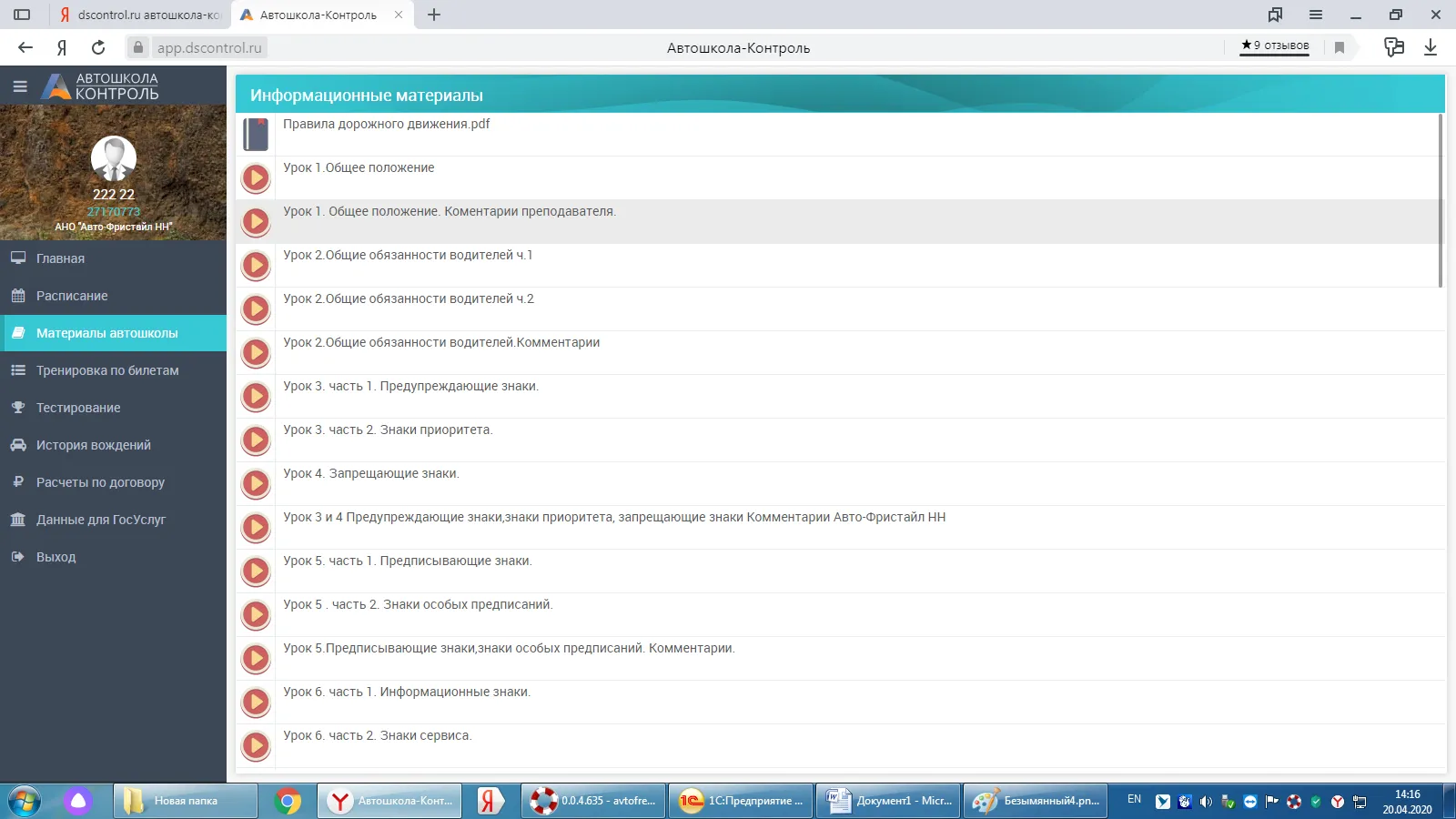Play icon for Урок 6 Информационные знаки
Screen dimensions: 1456x819
(256, 703)
